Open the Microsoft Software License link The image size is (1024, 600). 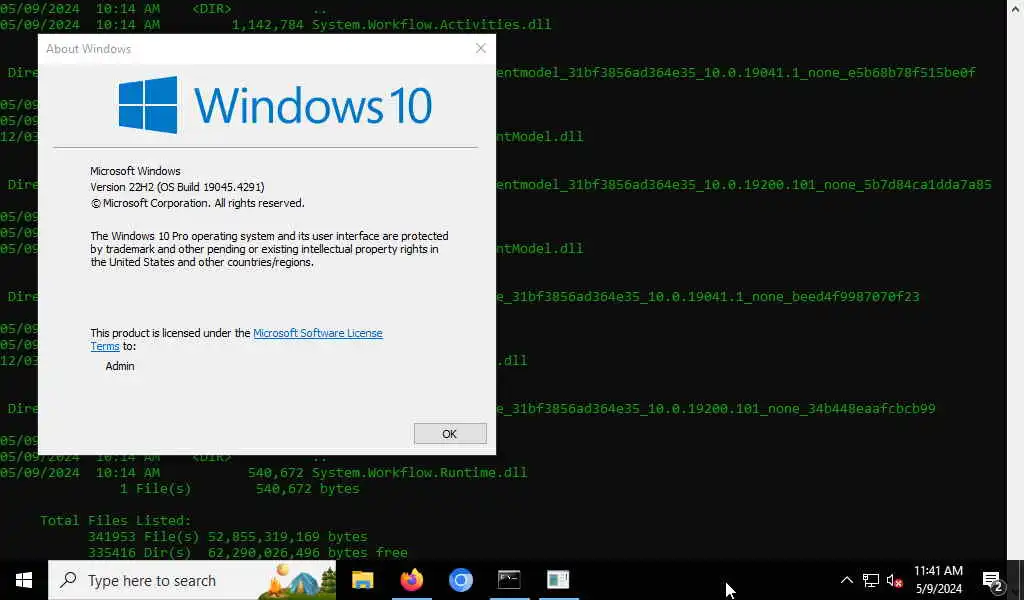[x=317, y=333]
